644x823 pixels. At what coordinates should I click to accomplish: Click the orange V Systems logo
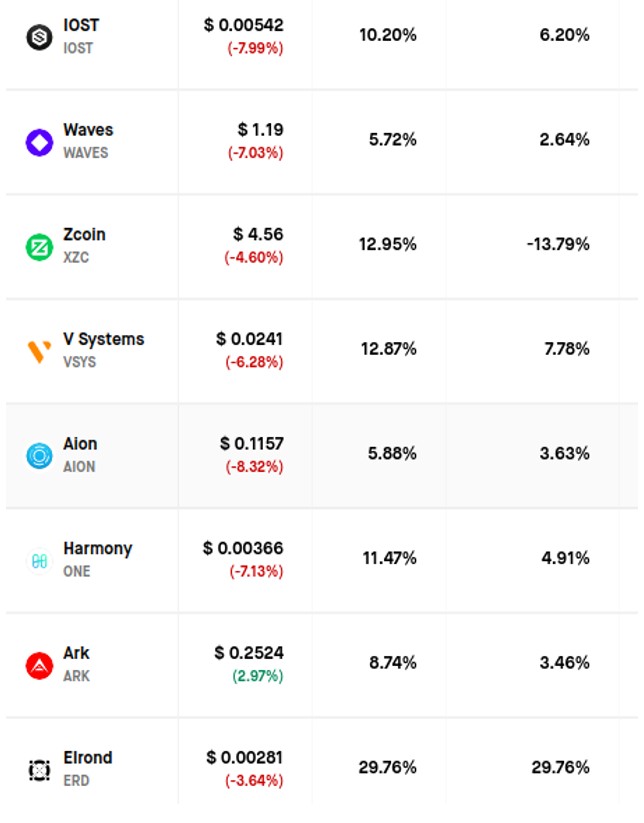(39, 351)
